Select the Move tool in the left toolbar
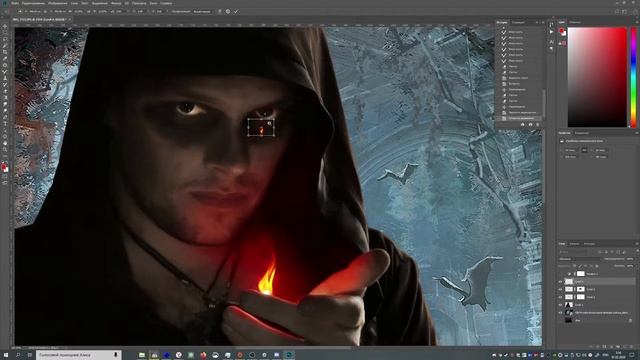This screenshot has width=640, height=360. pyautogui.click(x=5, y=27)
